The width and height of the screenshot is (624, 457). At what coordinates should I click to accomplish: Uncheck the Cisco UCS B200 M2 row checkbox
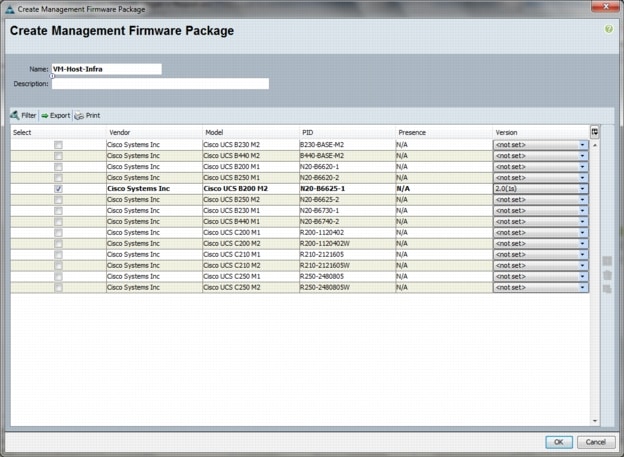58,189
